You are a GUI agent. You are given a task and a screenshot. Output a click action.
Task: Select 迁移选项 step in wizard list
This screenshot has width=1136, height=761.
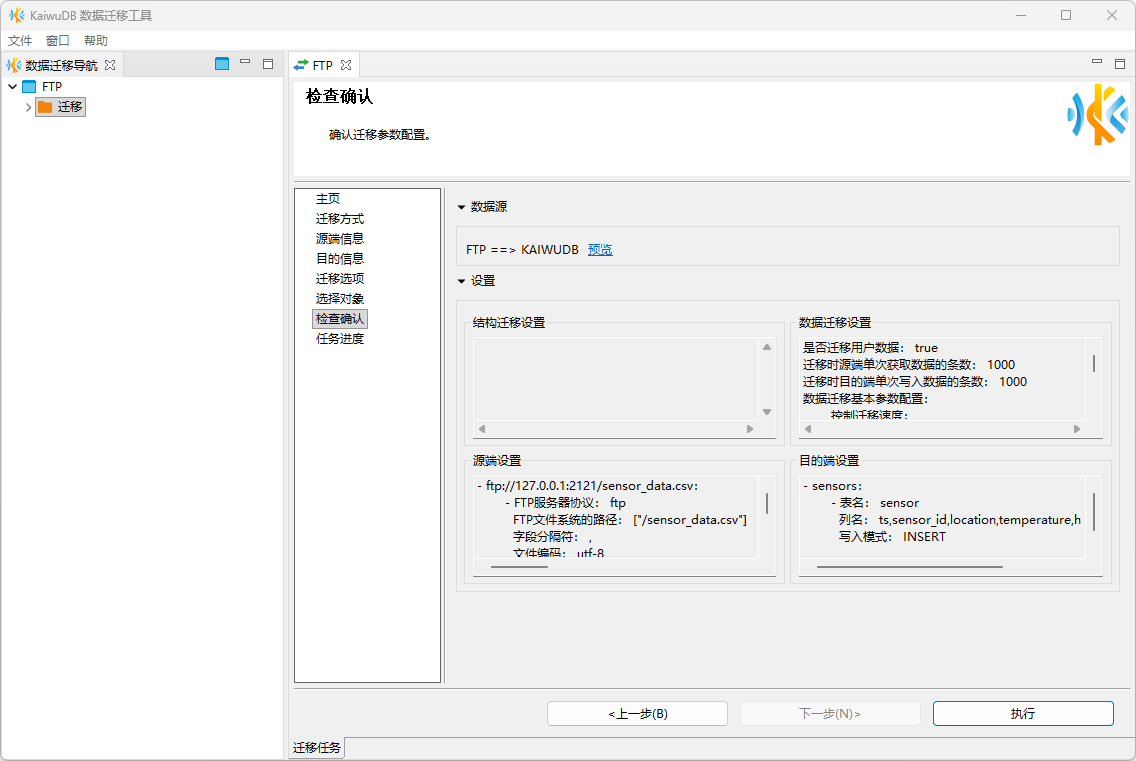pyautogui.click(x=340, y=279)
